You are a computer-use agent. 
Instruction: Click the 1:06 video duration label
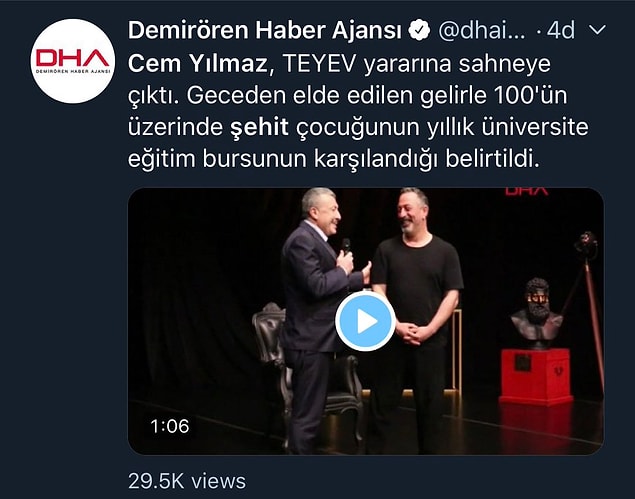170,426
